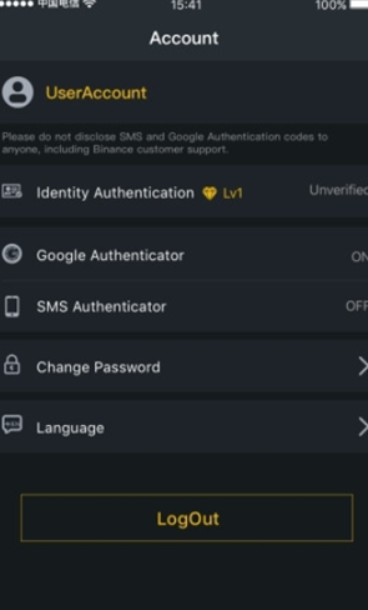This screenshot has height=610, width=368.
Task: Tap the yellow diamond Lv1 badge
Action: (x=223, y=193)
